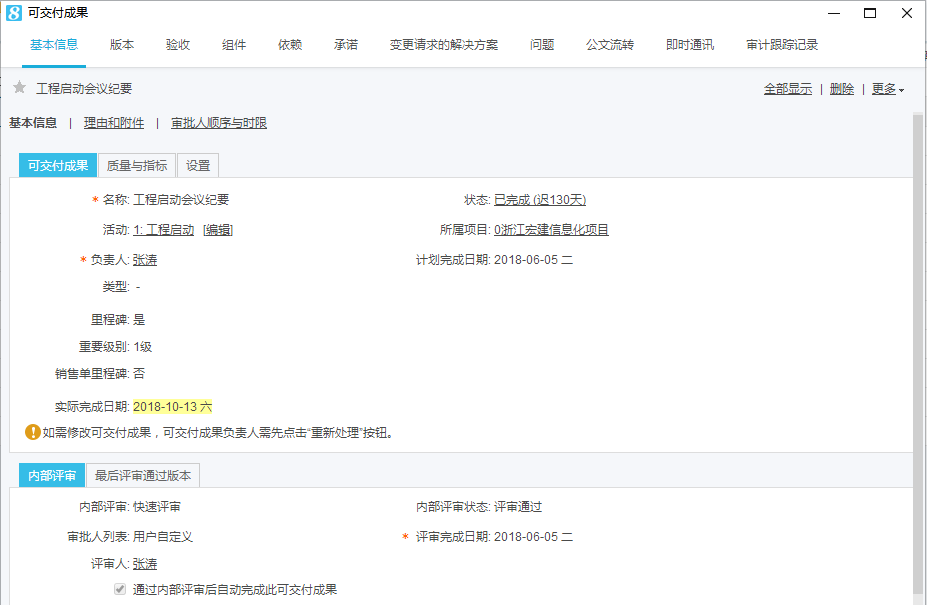Open the 验收 tab

click(178, 45)
